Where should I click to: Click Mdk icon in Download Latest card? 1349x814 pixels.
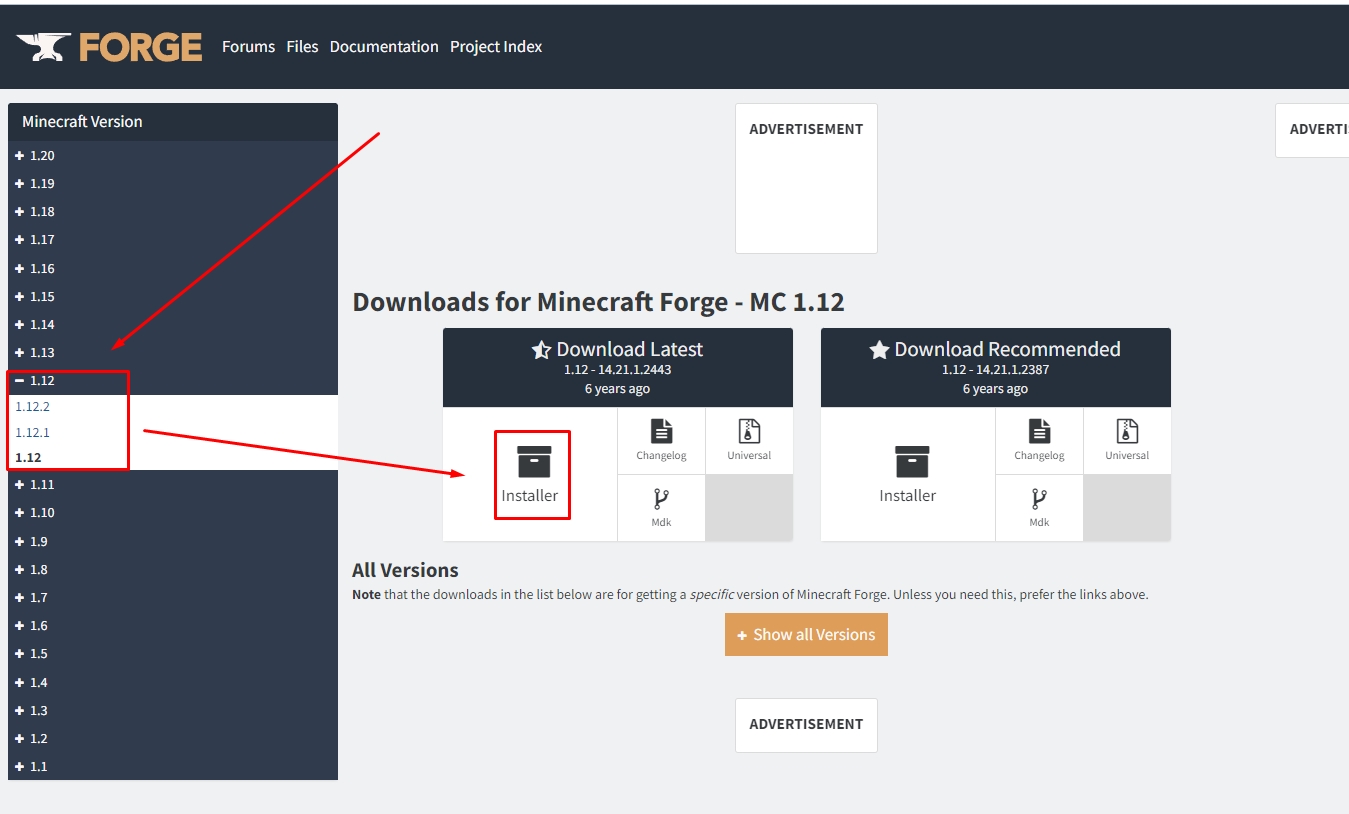point(661,499)
